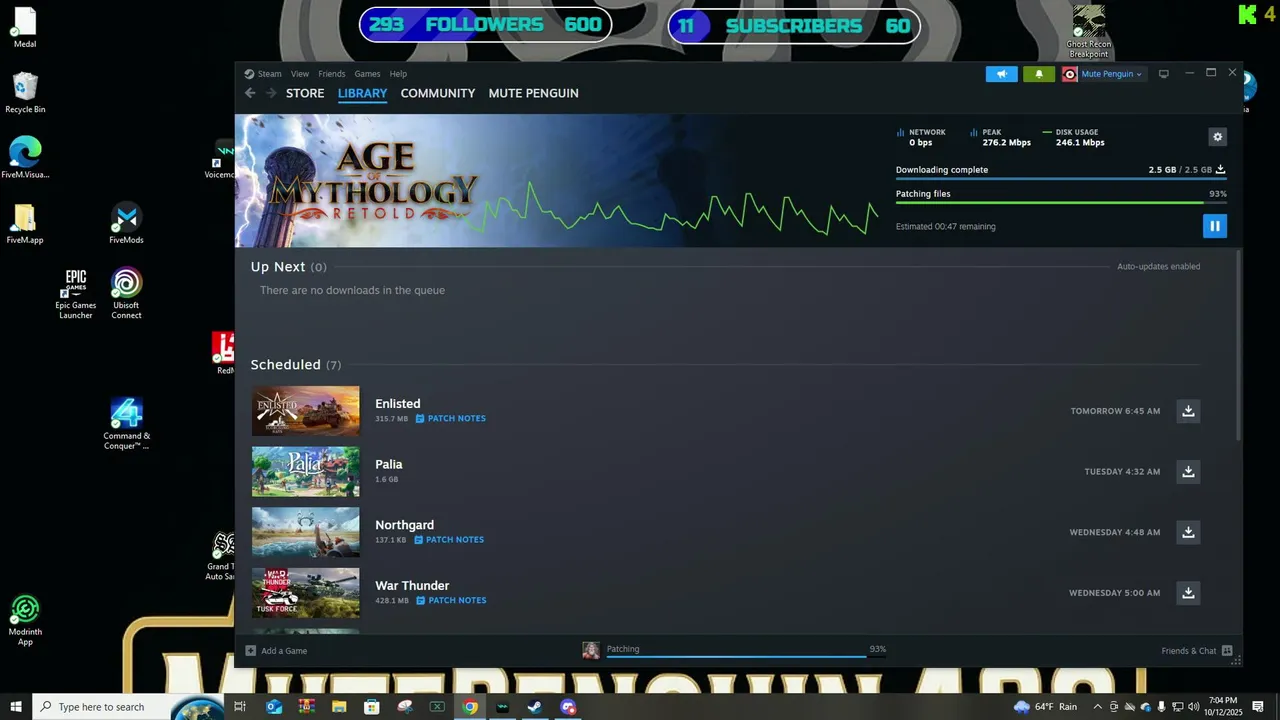Screen dimensions: 1280x720
Task: Open the Windows Start menu
Action: pyautogui.click(x=16, y=707)
